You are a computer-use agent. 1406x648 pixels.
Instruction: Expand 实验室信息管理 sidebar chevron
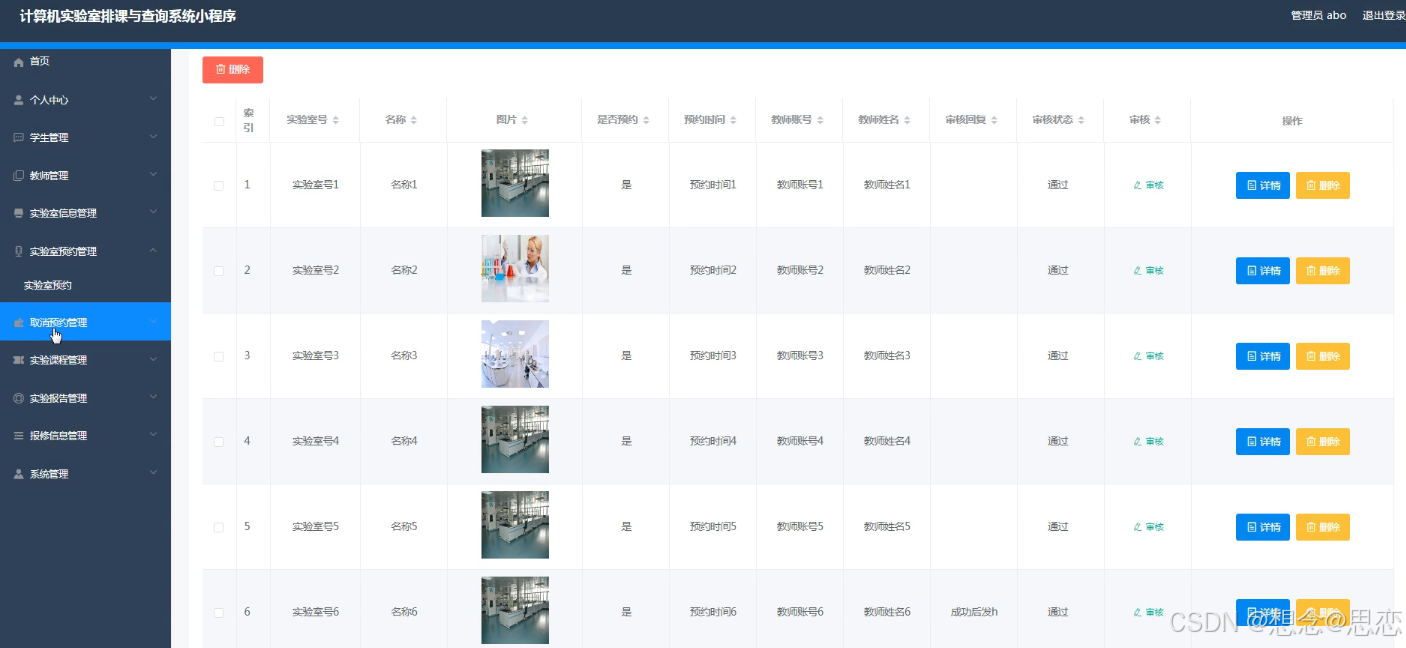153,212
